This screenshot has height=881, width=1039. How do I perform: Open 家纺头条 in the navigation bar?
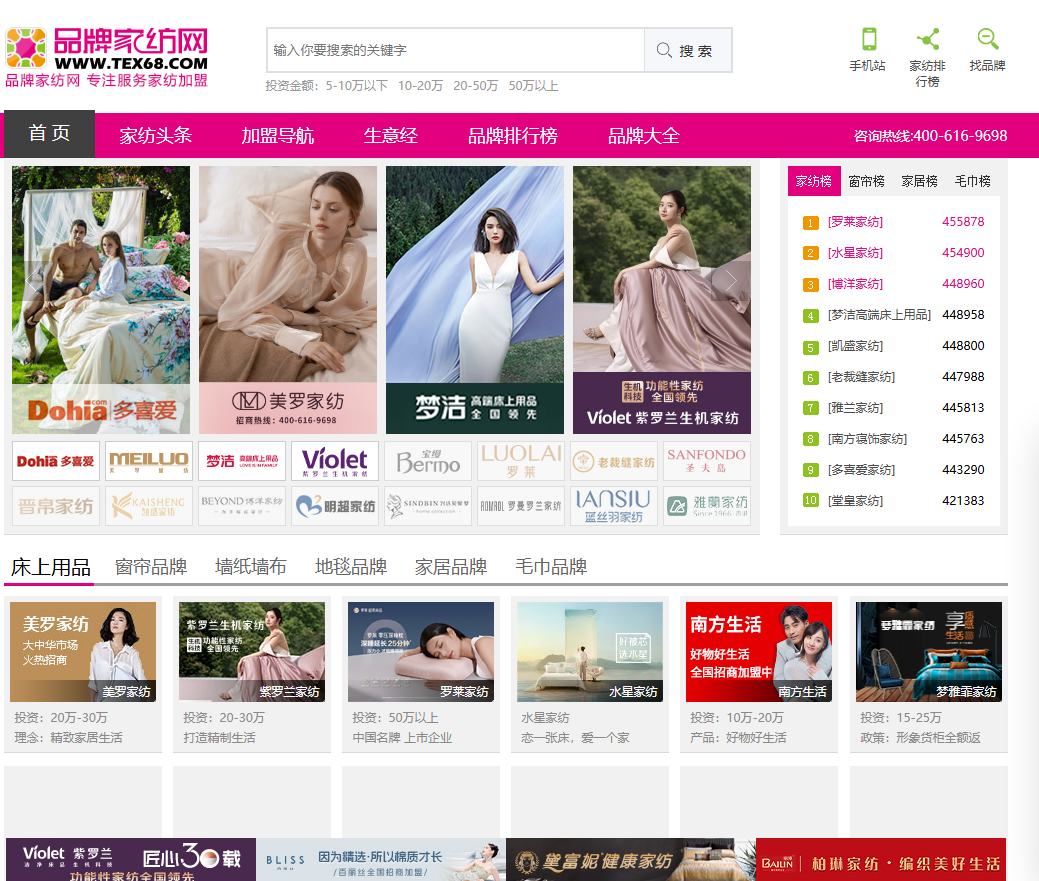(156, 136)
